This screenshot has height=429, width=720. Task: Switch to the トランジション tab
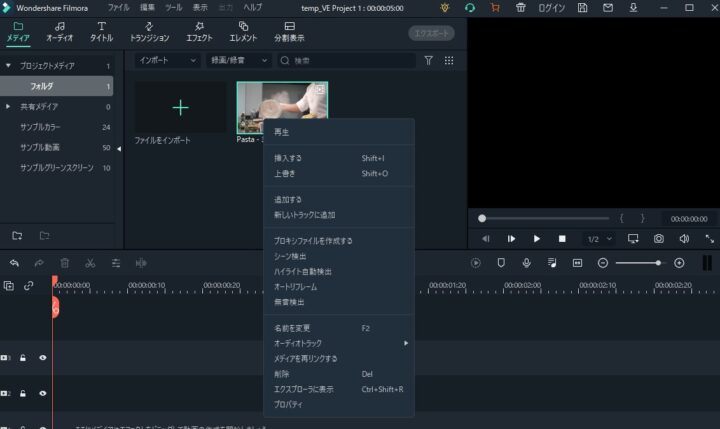tap(149, 32)
